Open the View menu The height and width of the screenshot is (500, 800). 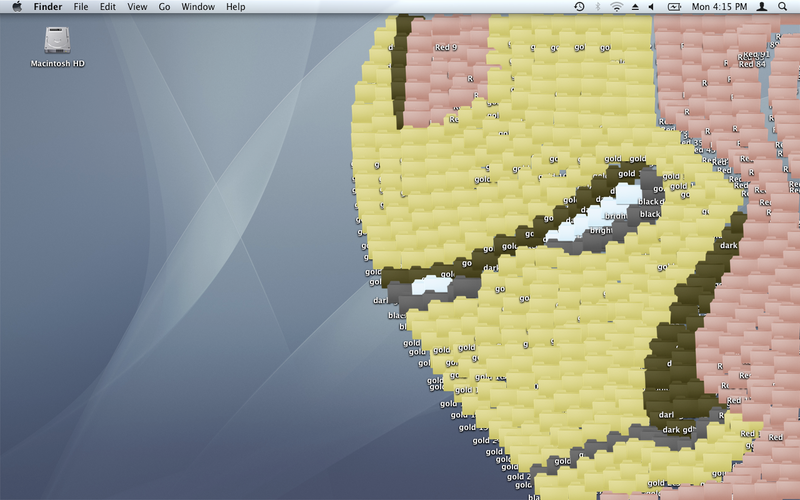[x=137, y=7]
